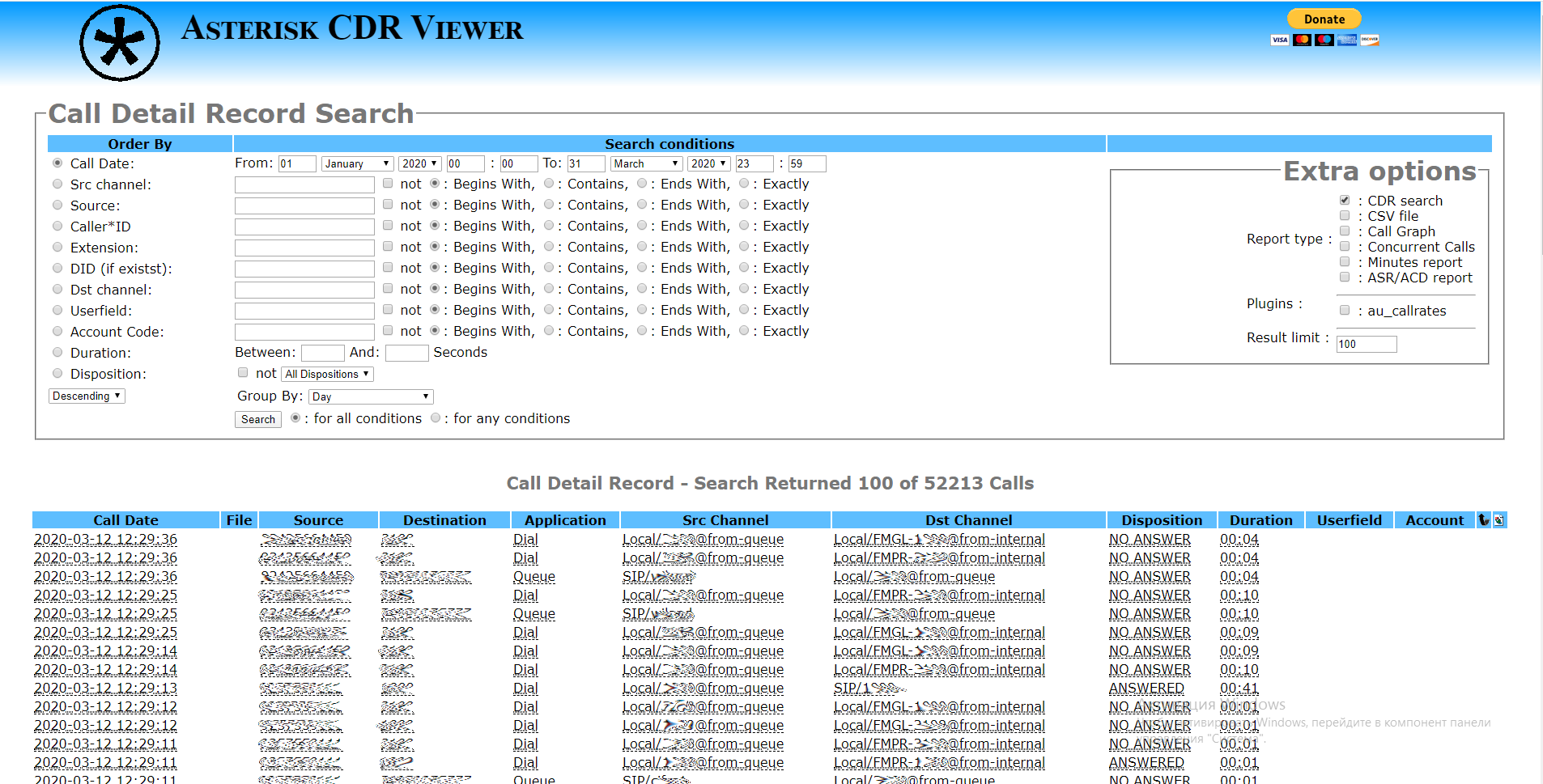Click the phone icon in table header

click(x=1484, y=520)
